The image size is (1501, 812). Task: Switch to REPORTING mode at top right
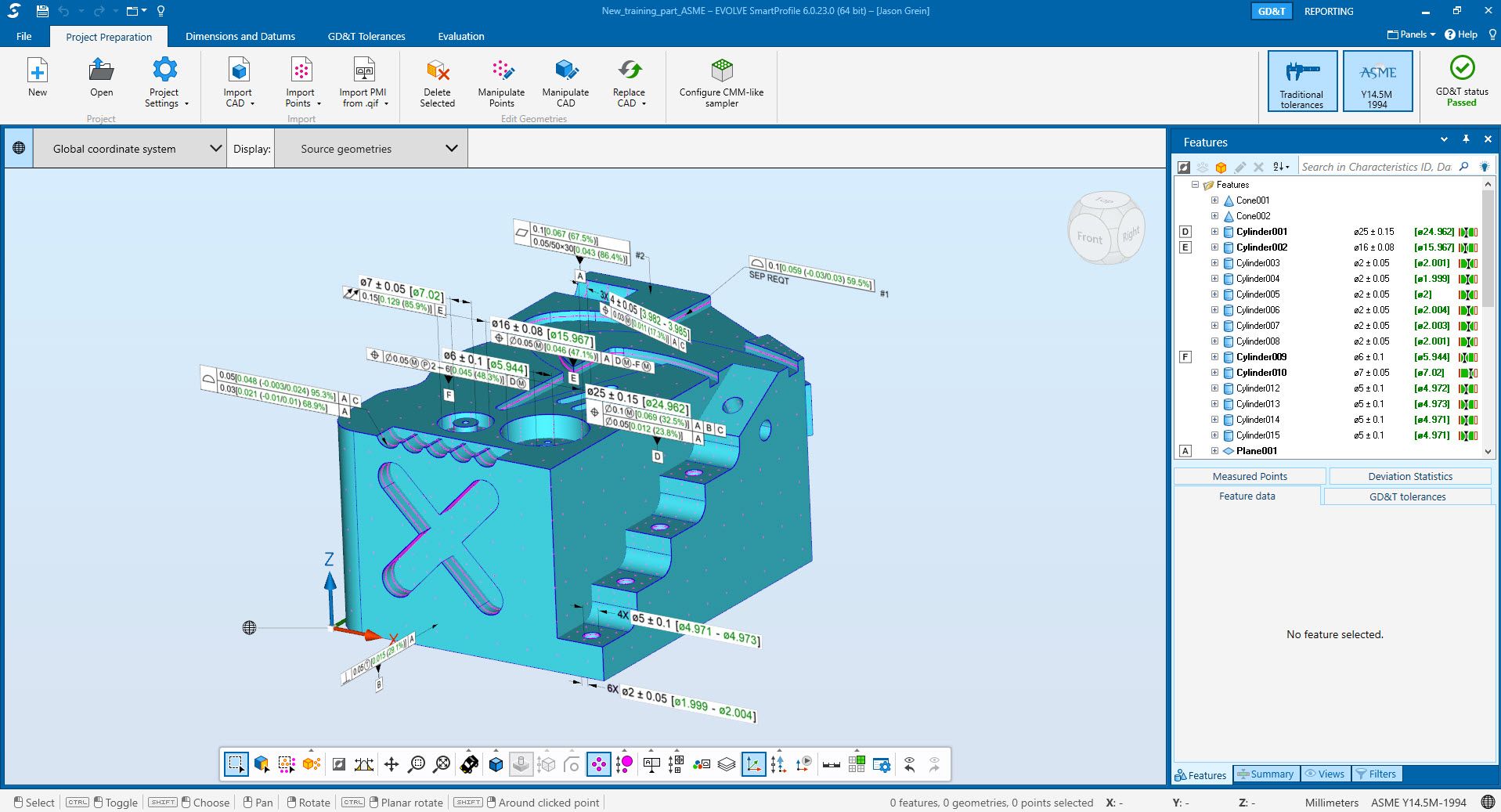click(x=1329, y=11)
